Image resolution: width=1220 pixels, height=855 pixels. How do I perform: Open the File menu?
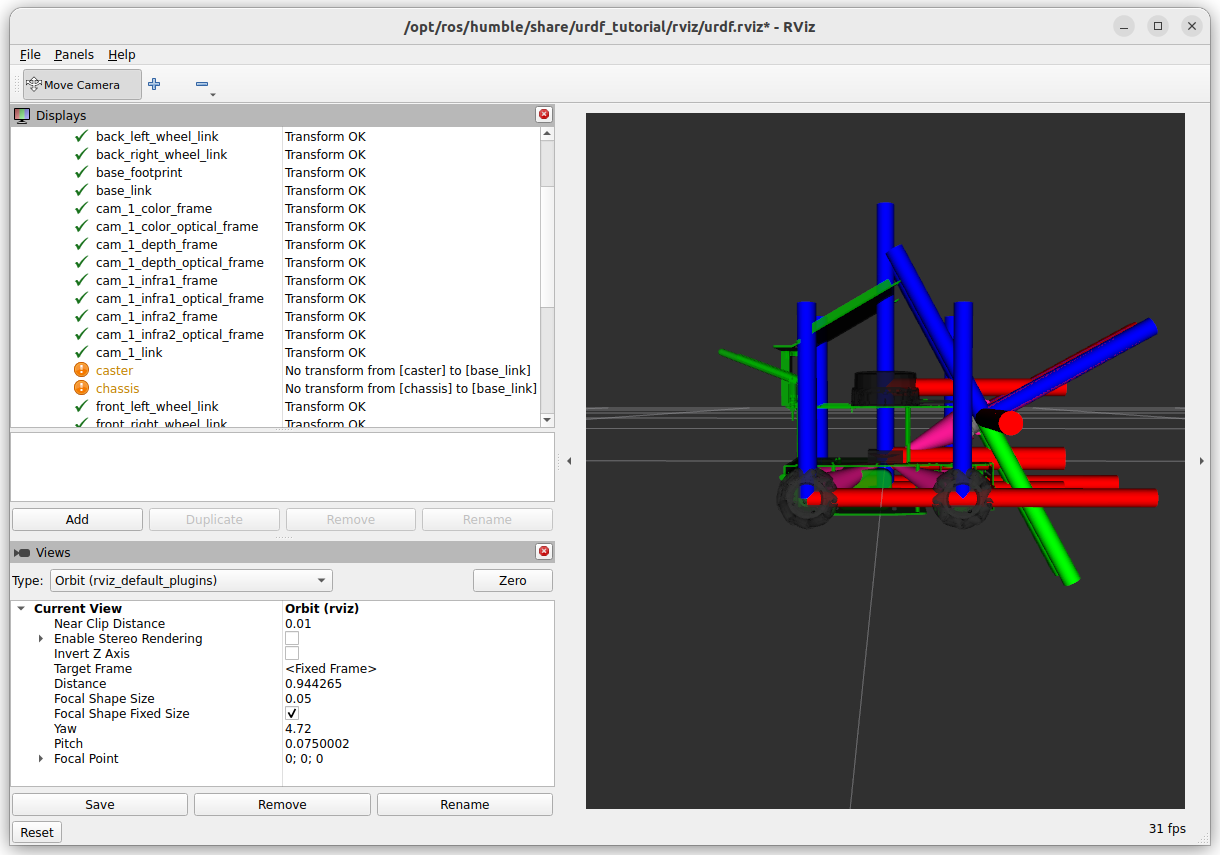pos(30,55)
